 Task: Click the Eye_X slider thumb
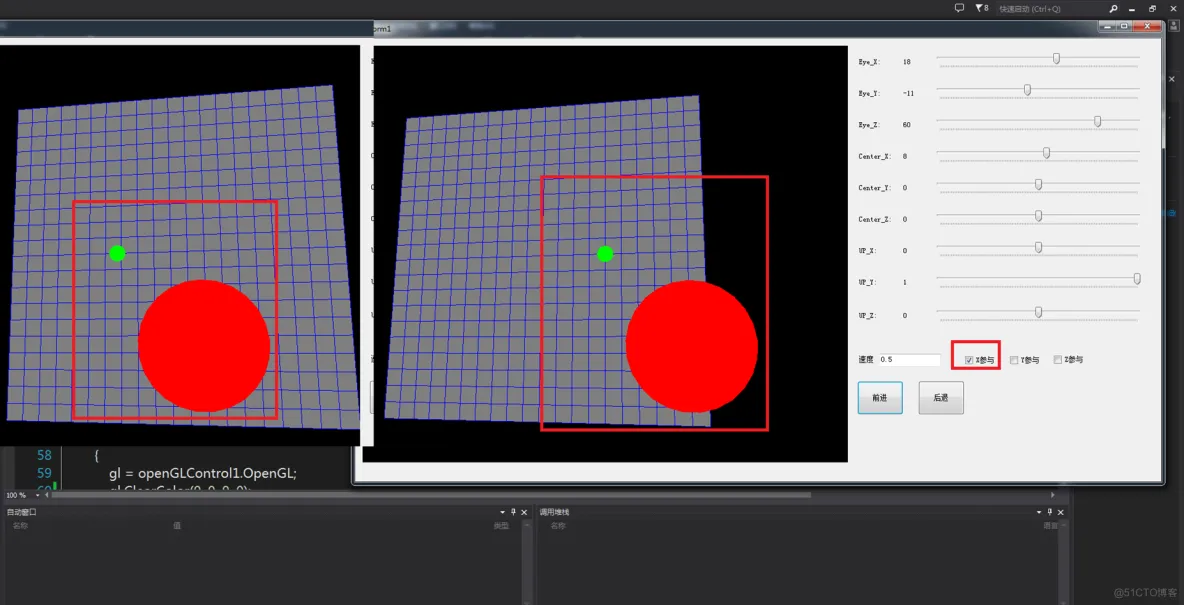click(1056, 58)
